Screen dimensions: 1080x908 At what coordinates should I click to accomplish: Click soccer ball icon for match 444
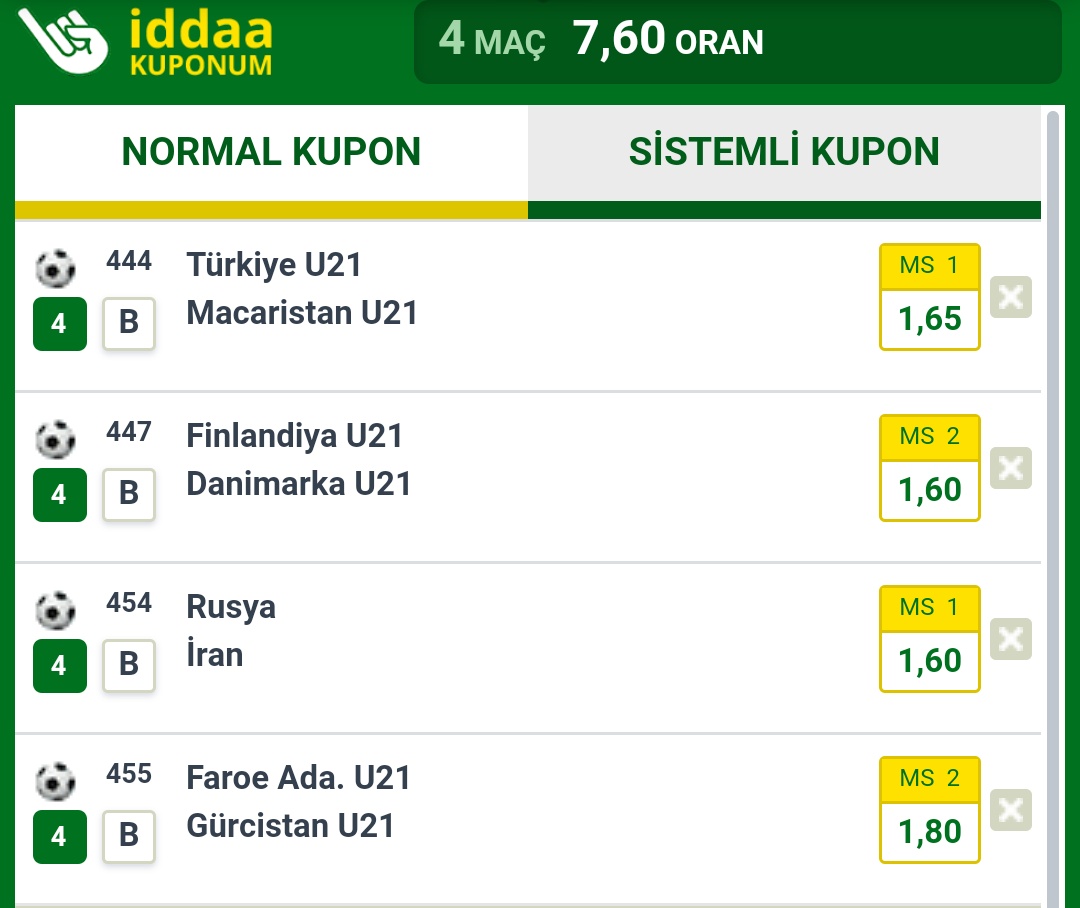55,268
